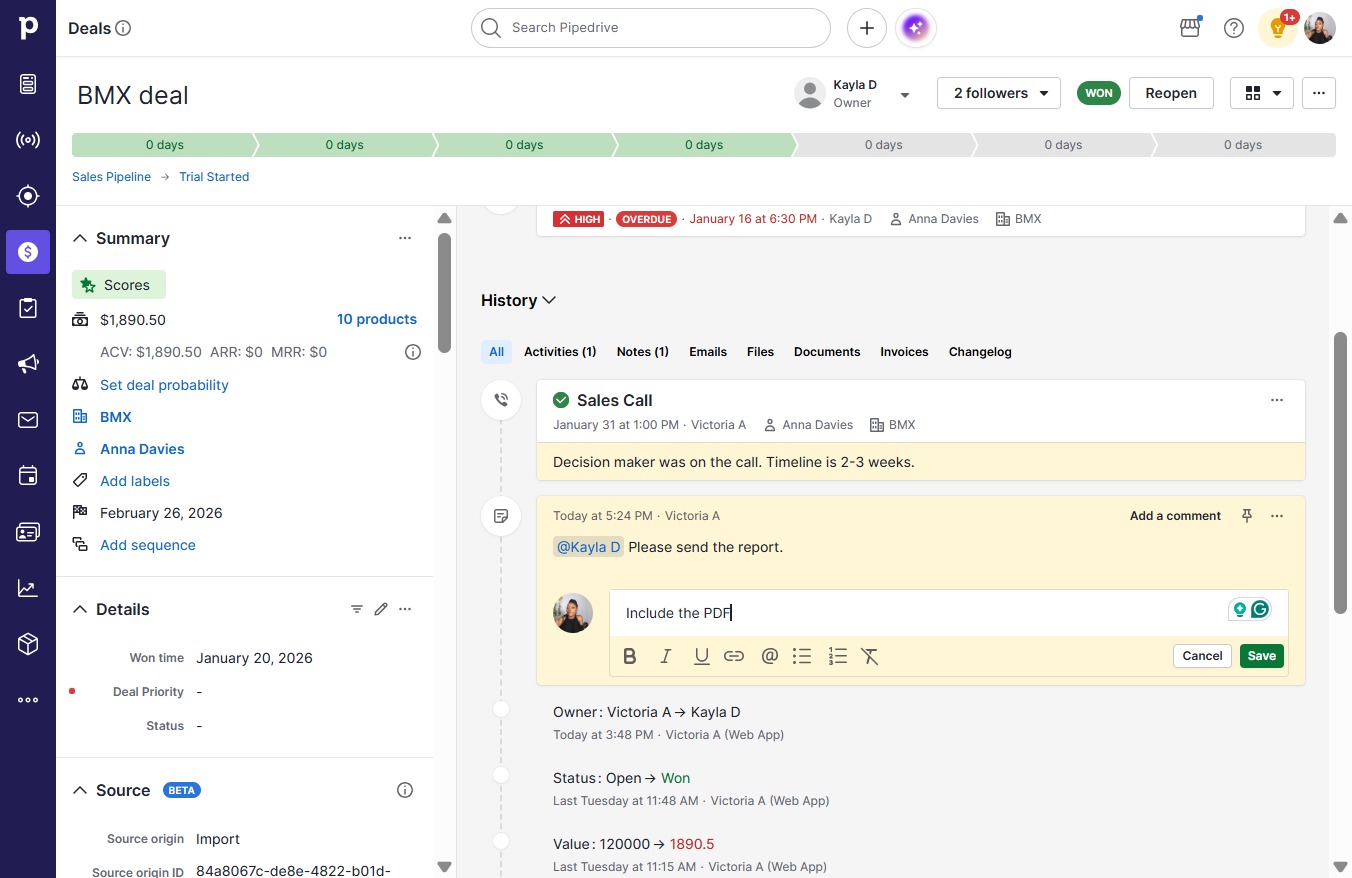Open Activities clipboard icon in sidebar
Viewport: 1352px width, 878px height.
pyautogui.click(x=28, y=308)
